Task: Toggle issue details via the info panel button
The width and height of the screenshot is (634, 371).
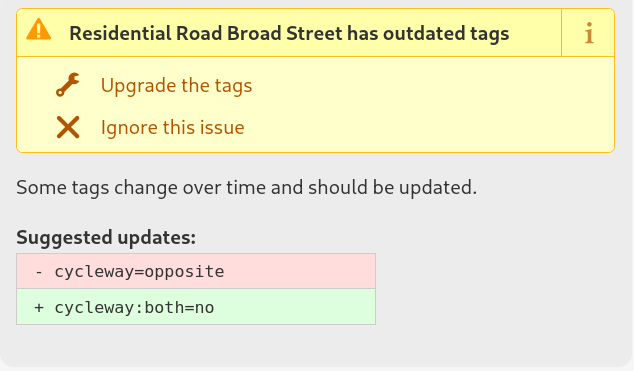Action: click(x=588, y=33)
